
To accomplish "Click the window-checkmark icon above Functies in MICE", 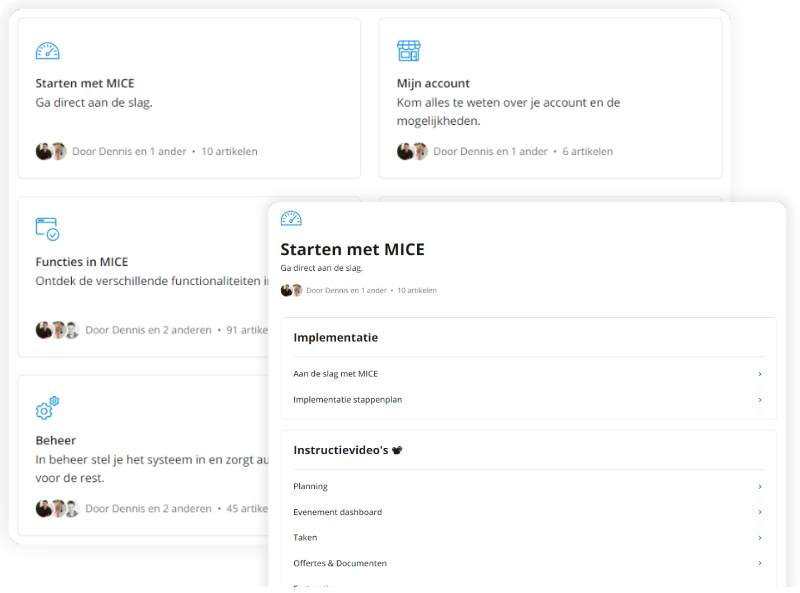I will point(47,229).
